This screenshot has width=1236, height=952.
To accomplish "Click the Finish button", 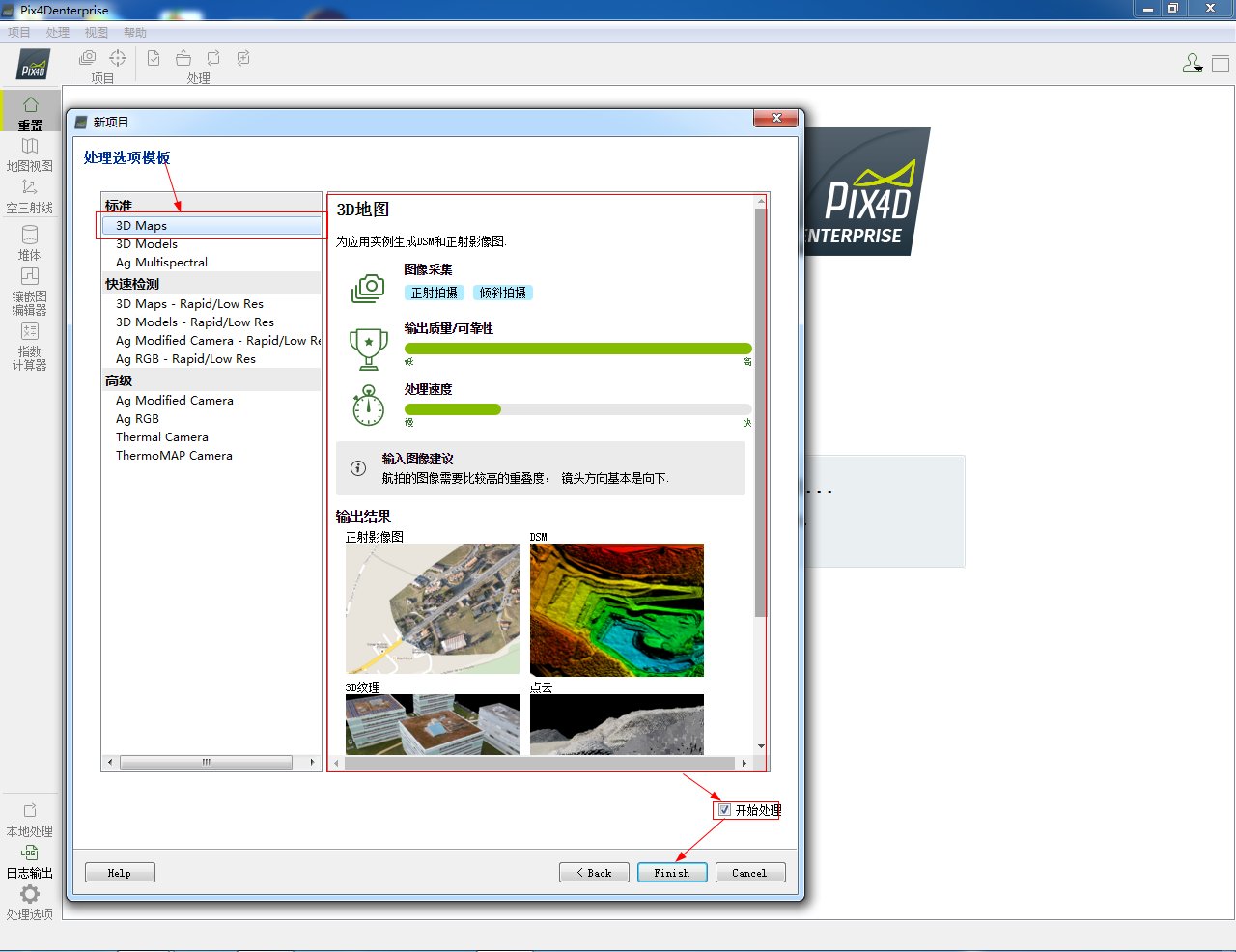I will [672, 872].
